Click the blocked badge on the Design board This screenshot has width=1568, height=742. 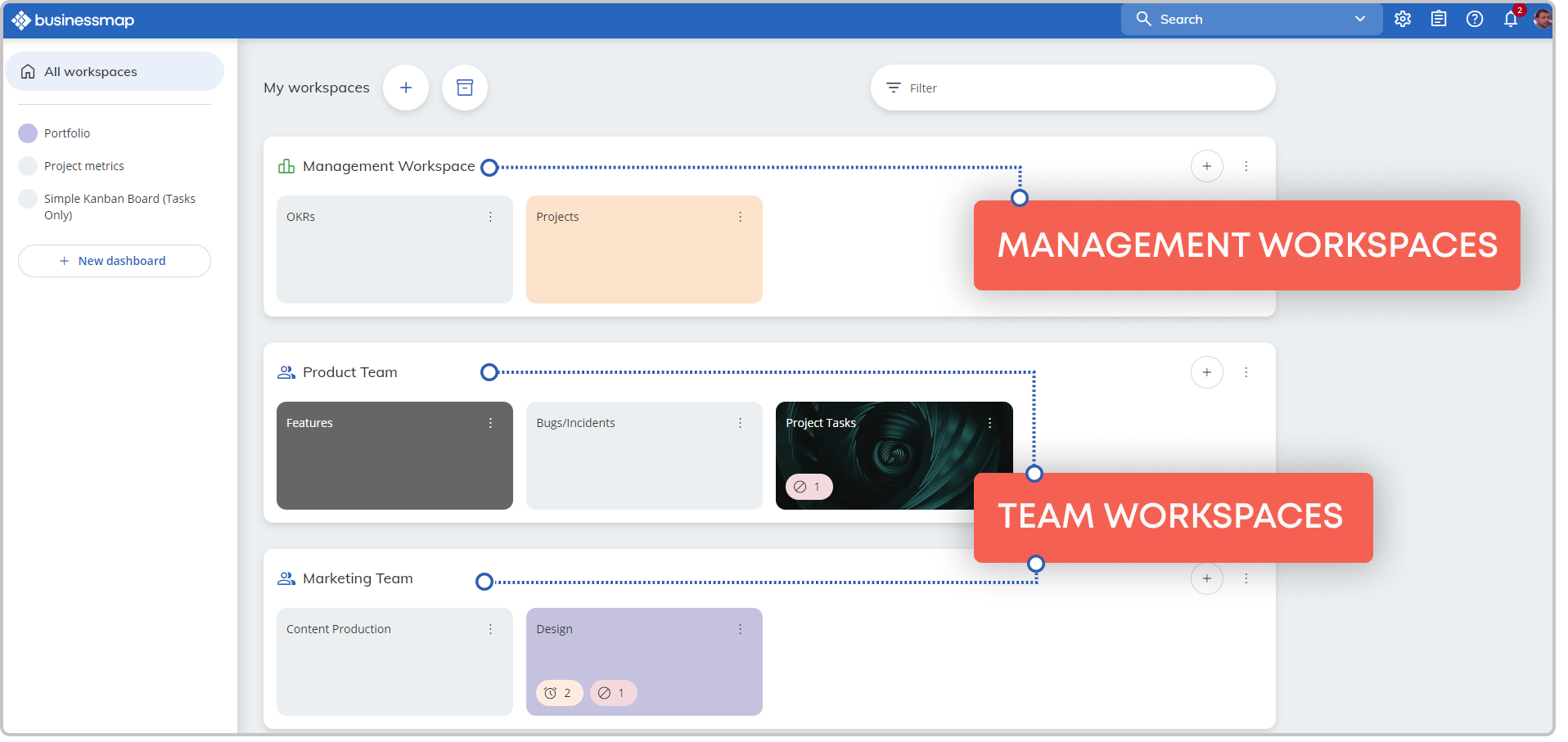click(612, 693)
